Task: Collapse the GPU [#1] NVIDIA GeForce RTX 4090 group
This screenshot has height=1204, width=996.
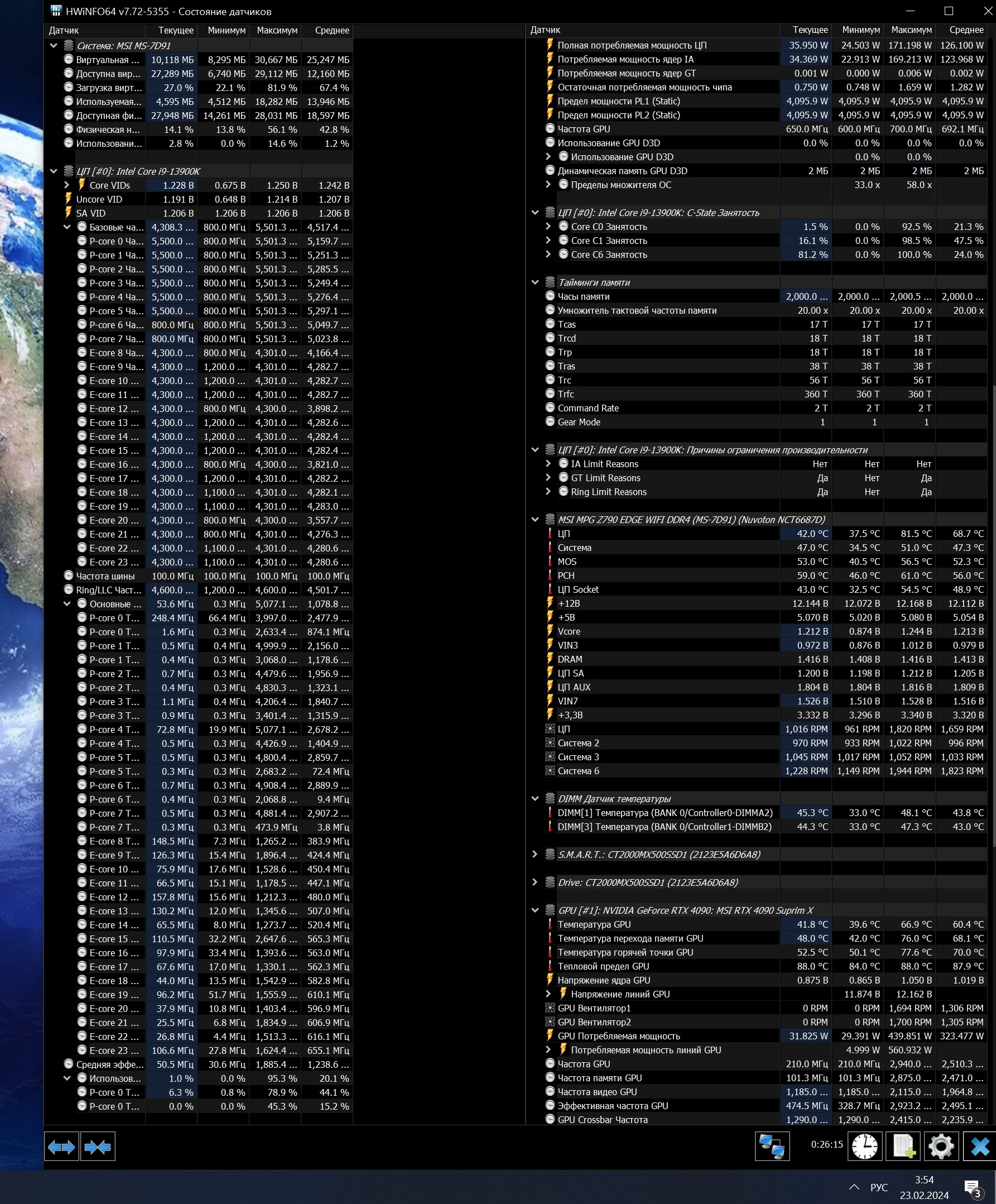Action: tap(535, 910)
